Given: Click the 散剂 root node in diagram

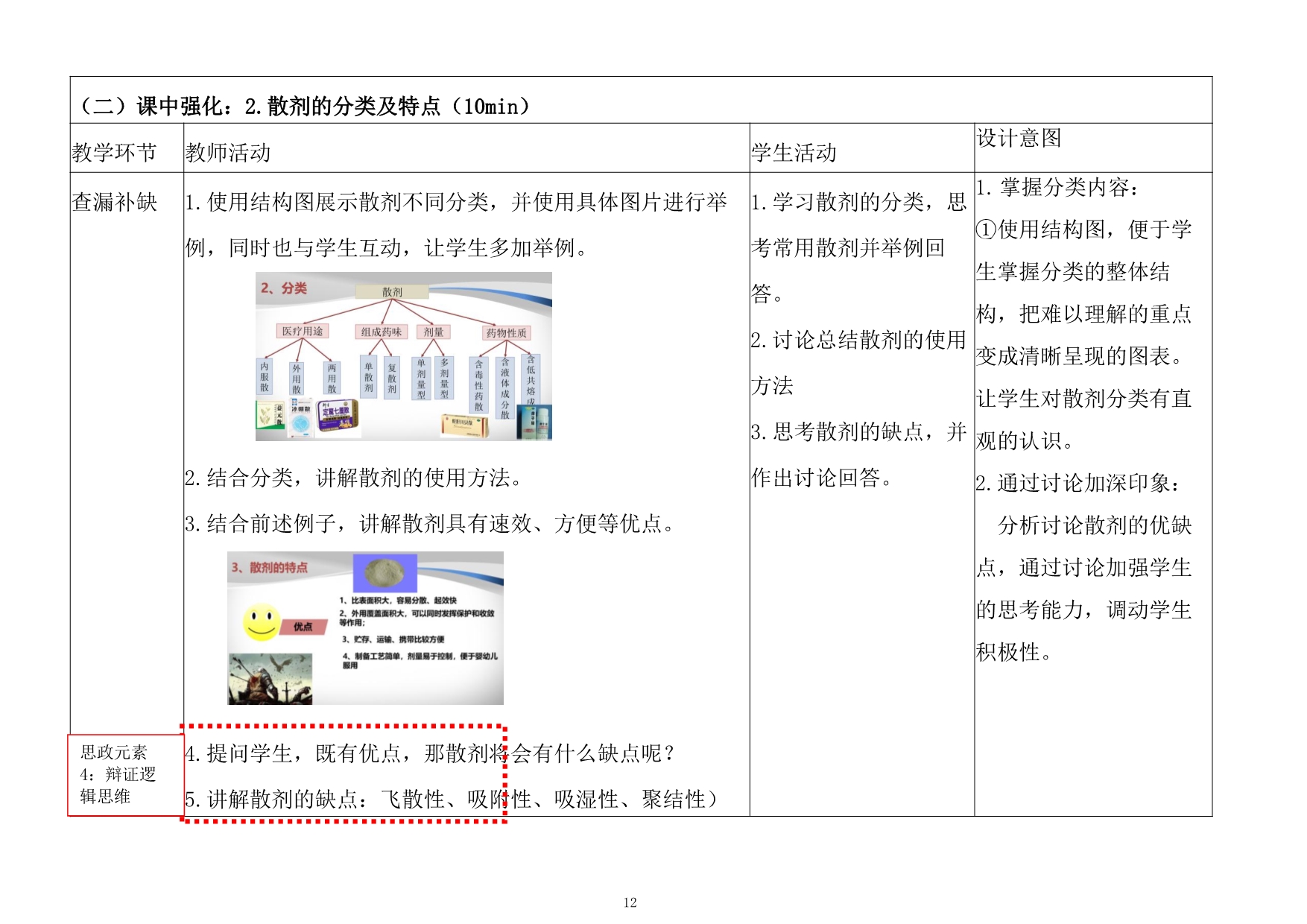Looking at the screenshot, I should click(x=392, y=292).
